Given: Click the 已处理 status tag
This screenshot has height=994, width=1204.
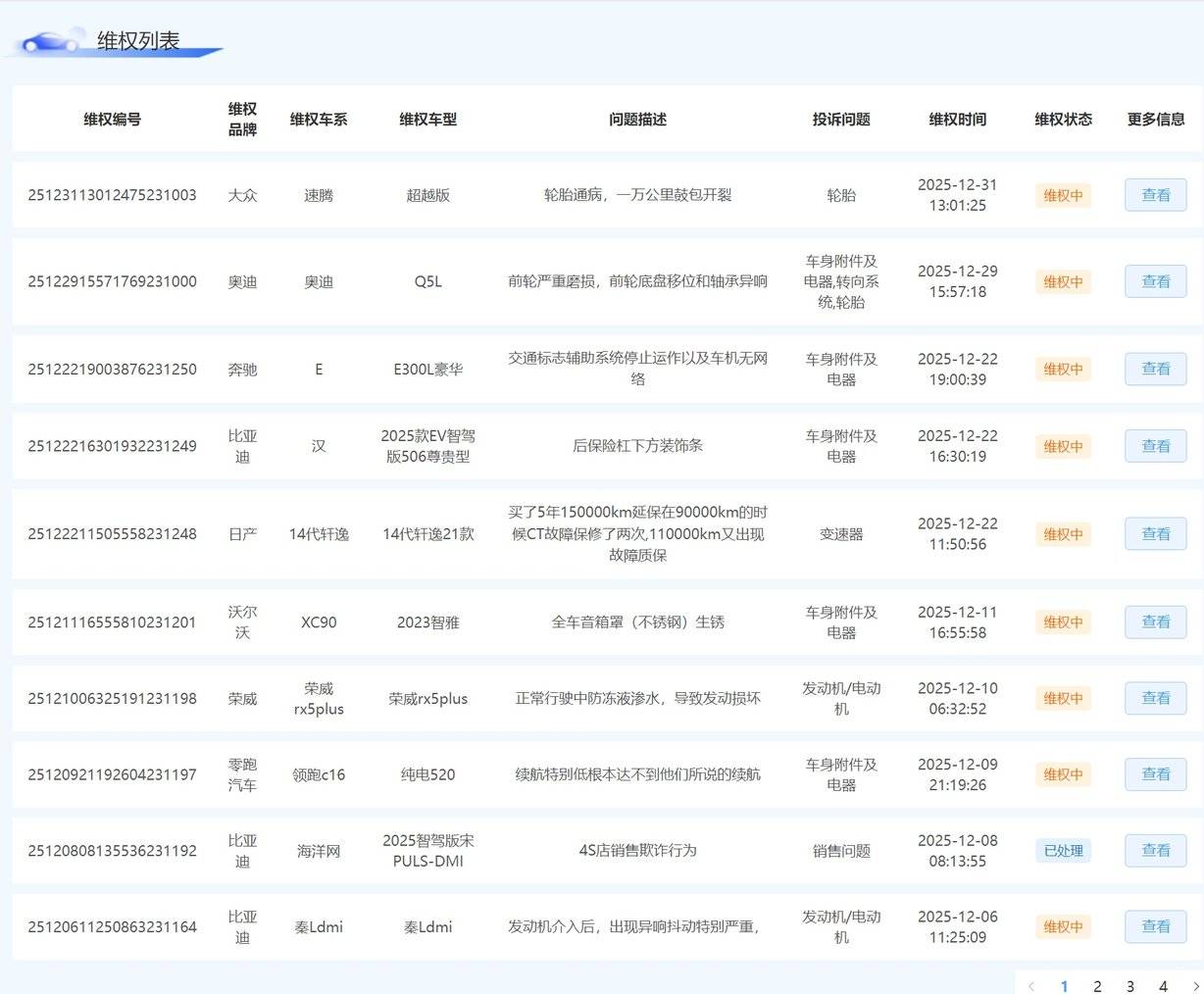Looking at the screenshot, I should coord(1063,851).
